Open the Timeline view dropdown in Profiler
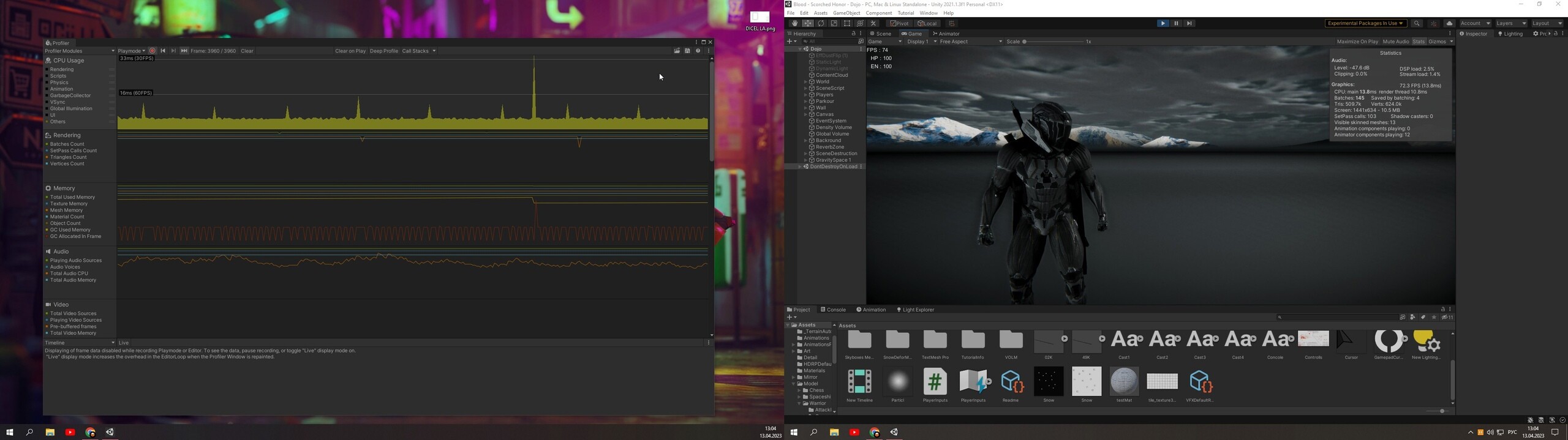 click(80, 343)
